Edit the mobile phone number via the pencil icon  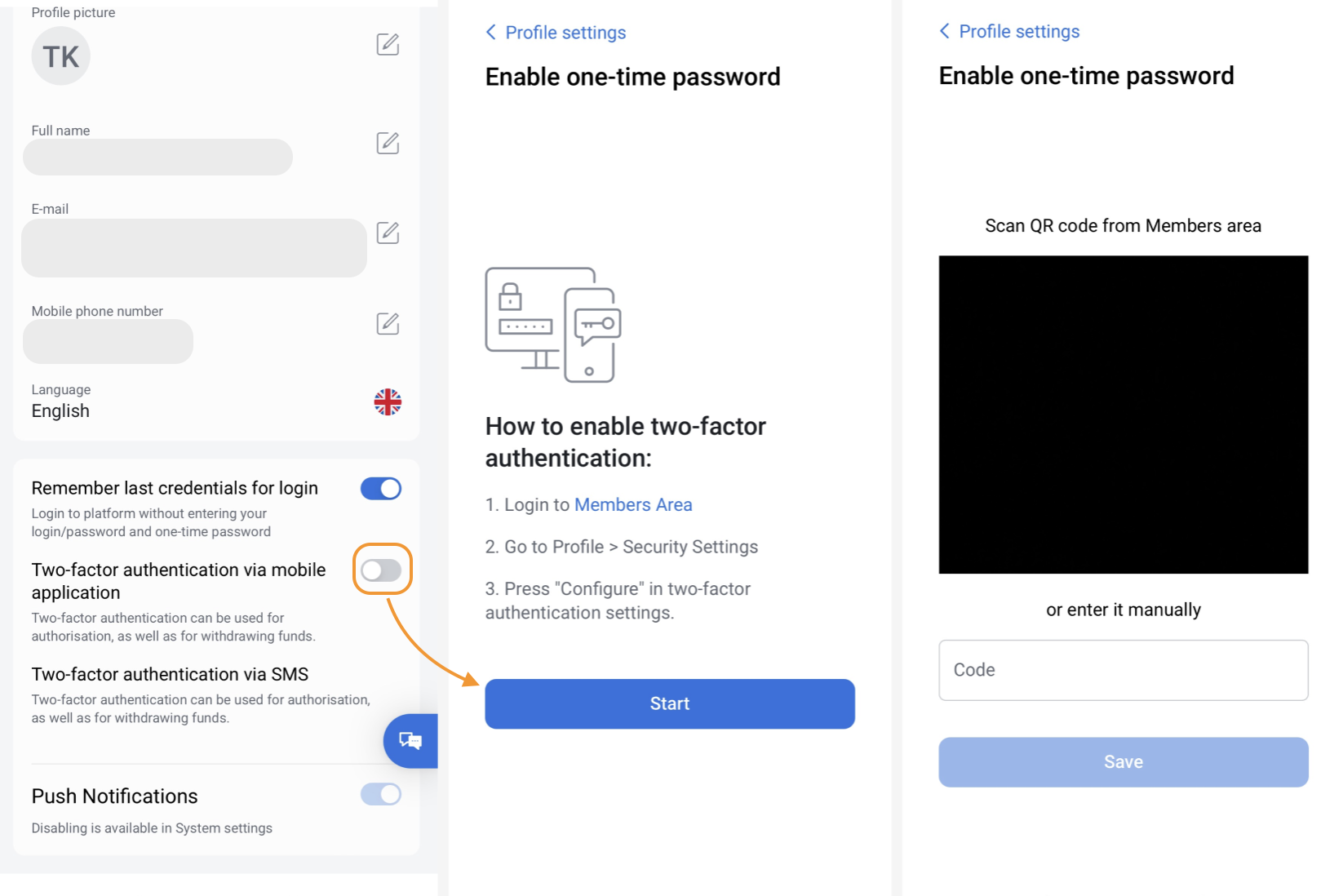coord(388,323)
